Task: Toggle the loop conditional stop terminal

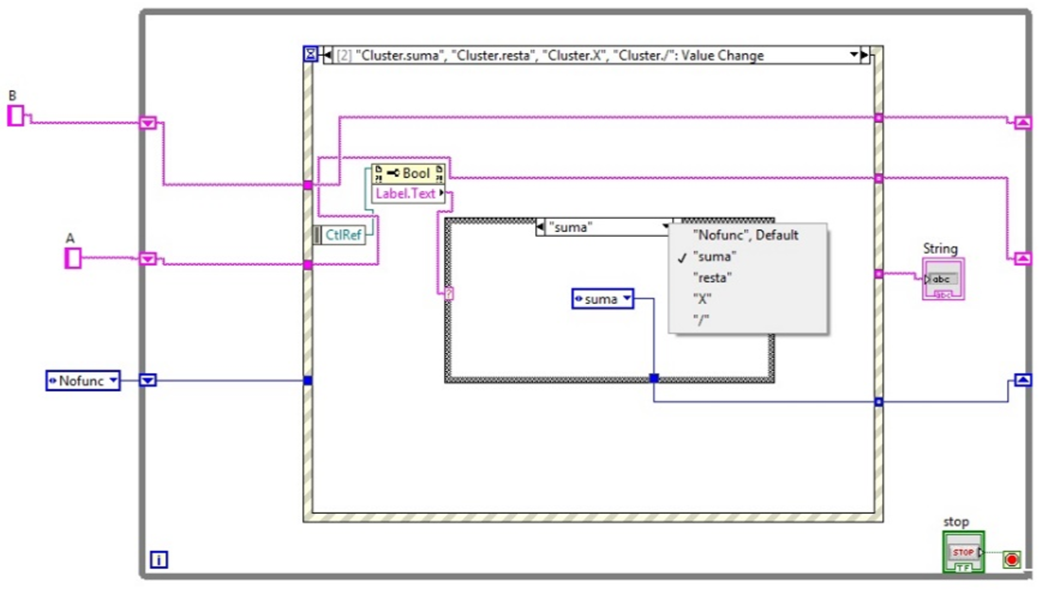Action: (1012, 559)
